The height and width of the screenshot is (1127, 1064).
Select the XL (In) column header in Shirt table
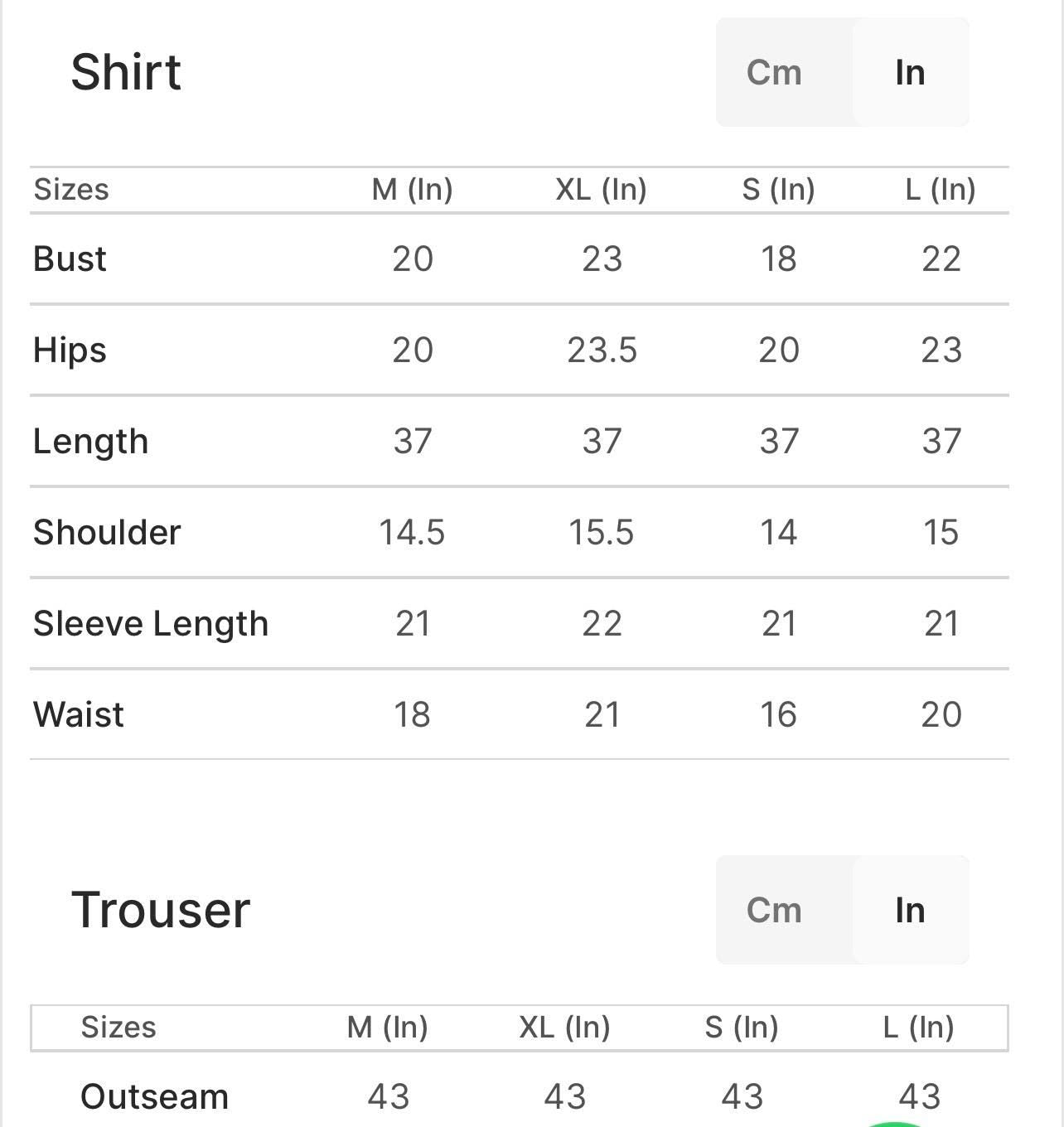pos(601,190)
